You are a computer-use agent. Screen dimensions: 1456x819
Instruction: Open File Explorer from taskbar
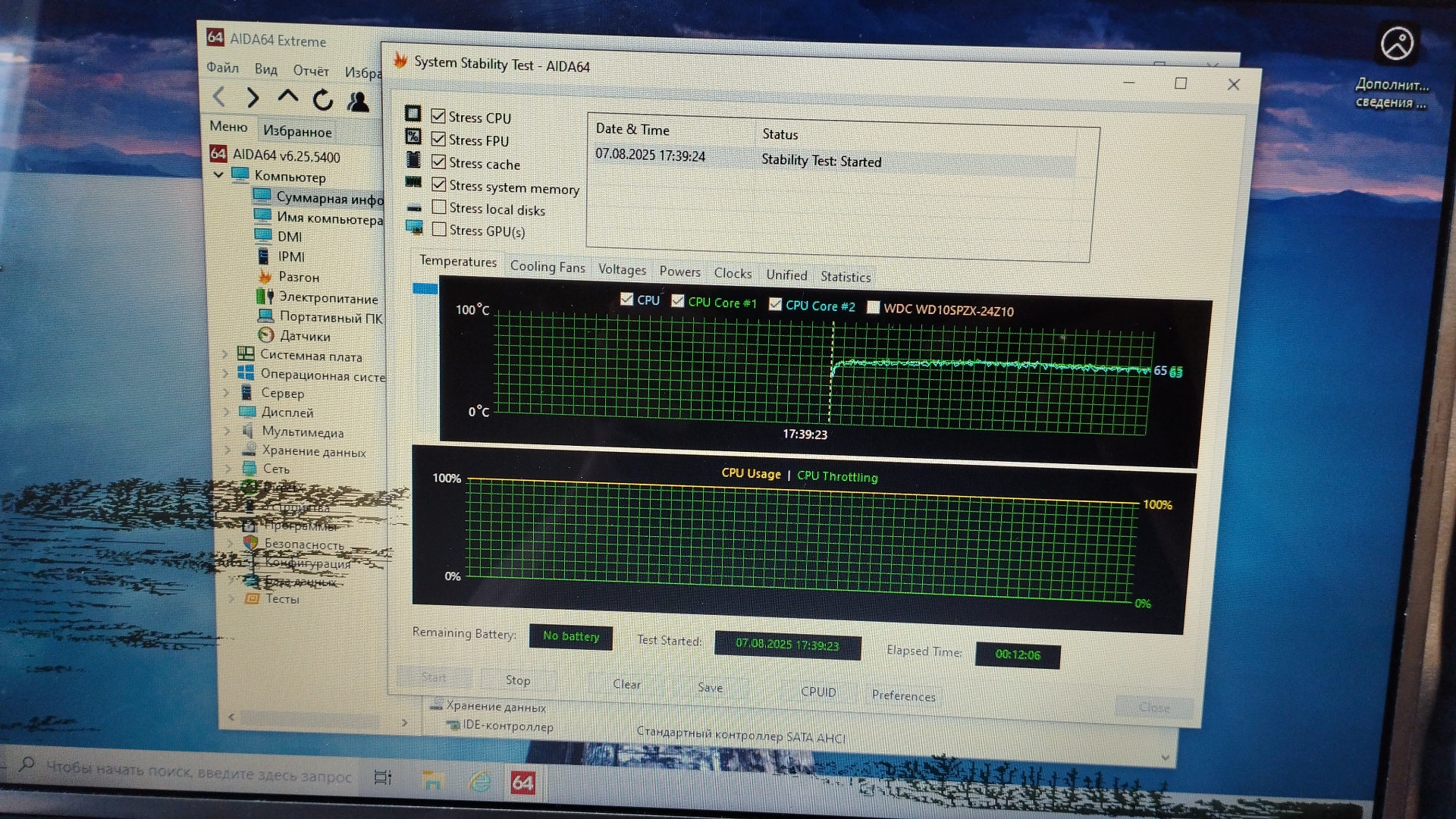432,780
